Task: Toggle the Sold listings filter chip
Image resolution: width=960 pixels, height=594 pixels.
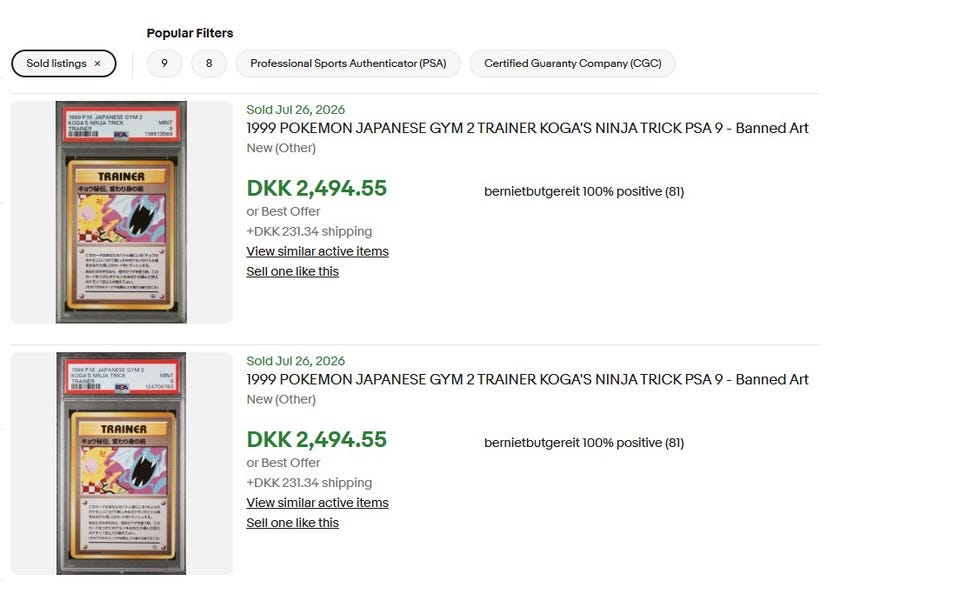Action: 64,64
